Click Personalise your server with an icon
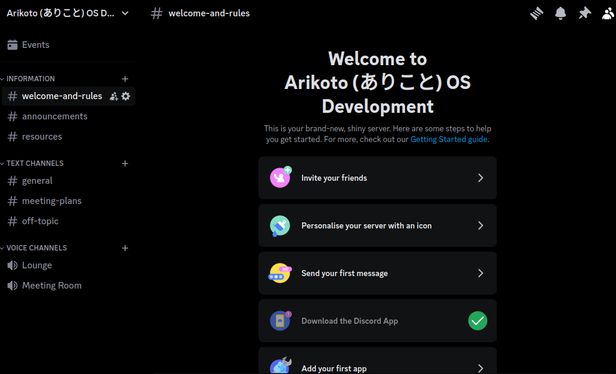Viewport: 616px width, 374px height. (378, 226)
